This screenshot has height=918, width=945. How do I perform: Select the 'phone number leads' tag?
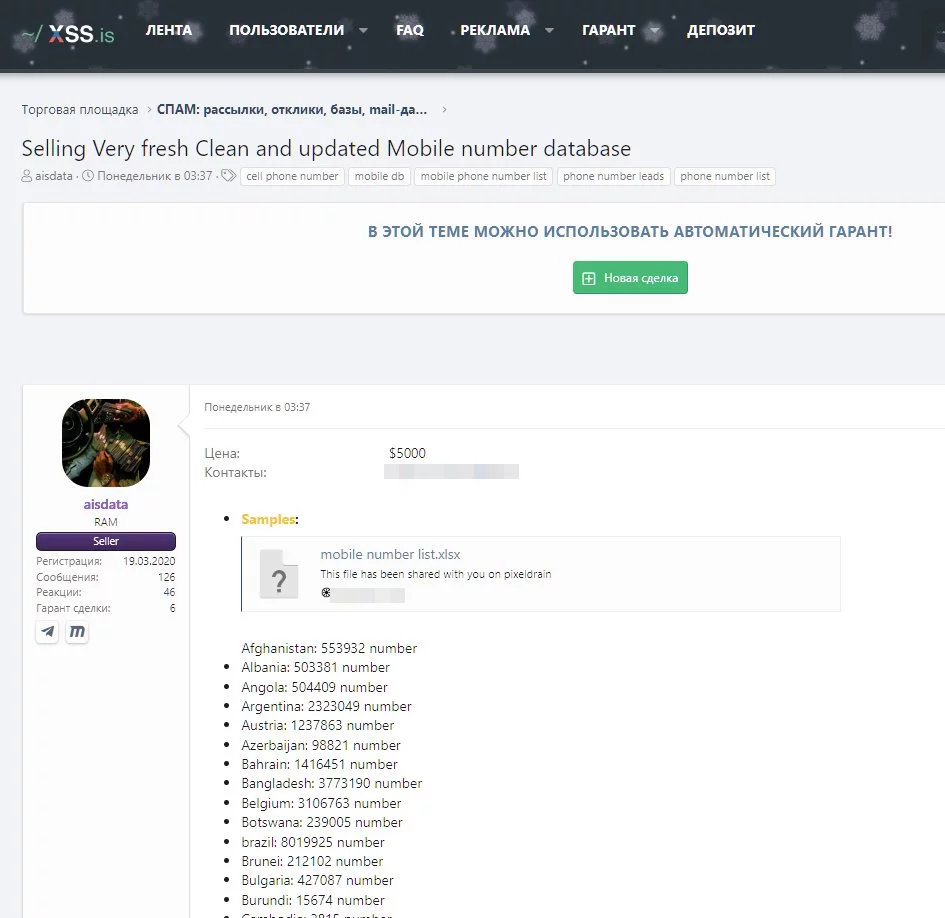613,177
